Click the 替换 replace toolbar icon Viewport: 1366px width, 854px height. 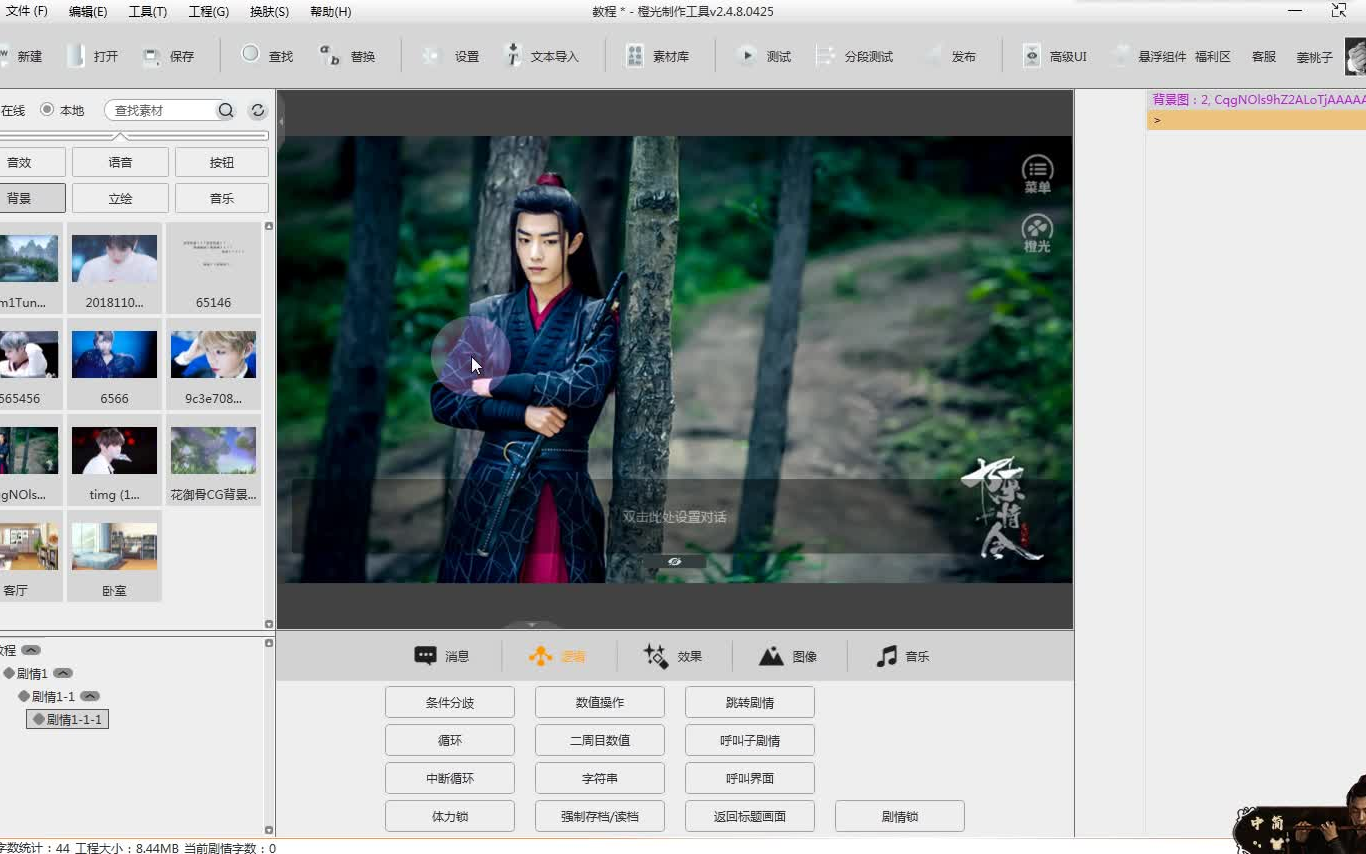click(x=329, y=56)
